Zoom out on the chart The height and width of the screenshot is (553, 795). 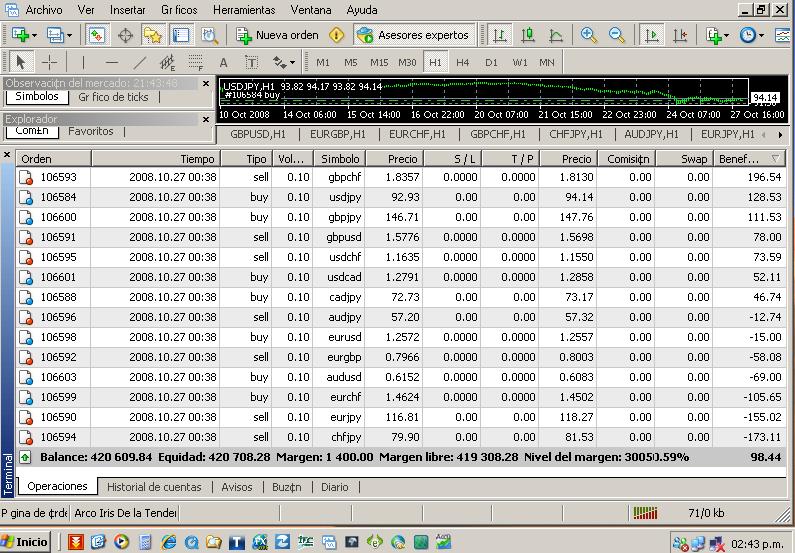(617, 35)
